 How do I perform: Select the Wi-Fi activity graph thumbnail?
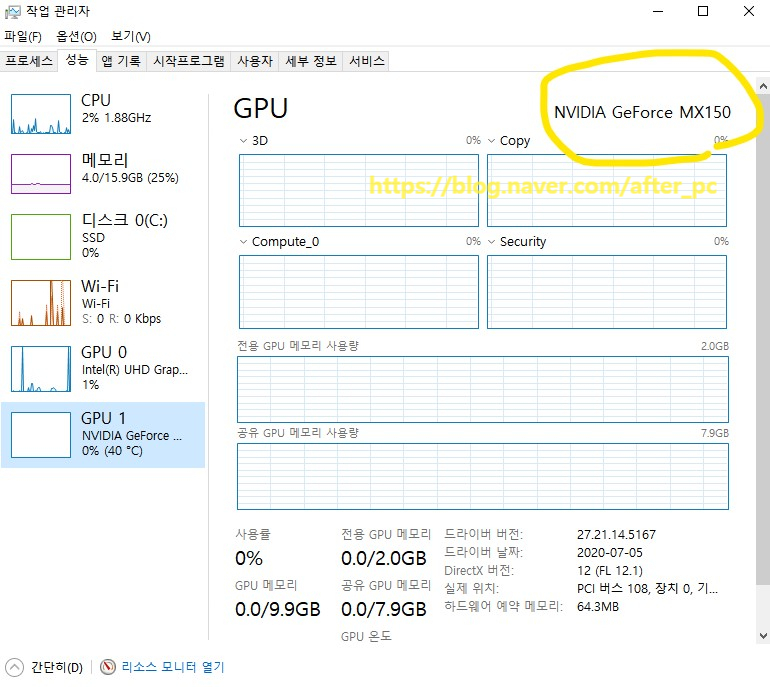(41, 303)
